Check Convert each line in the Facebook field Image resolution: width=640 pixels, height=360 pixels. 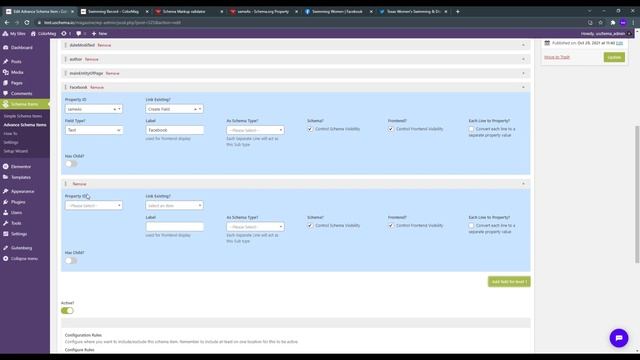(471, 129)
